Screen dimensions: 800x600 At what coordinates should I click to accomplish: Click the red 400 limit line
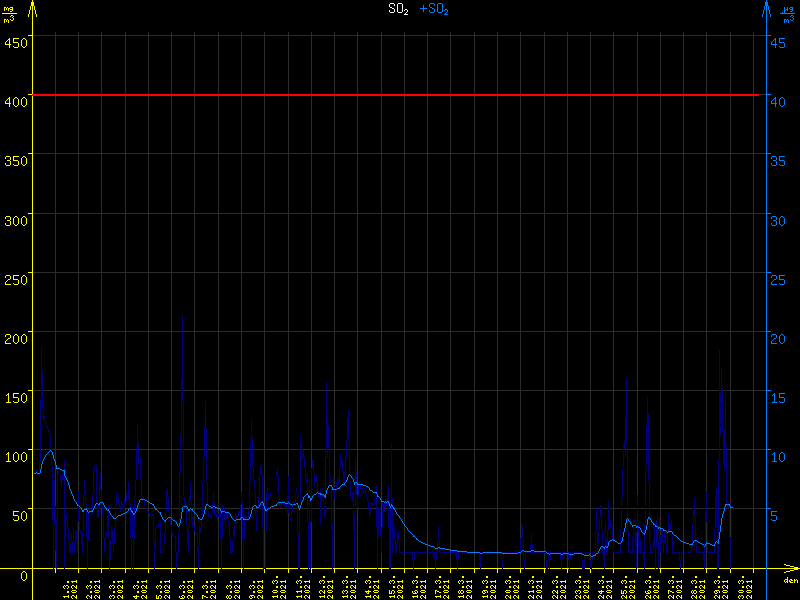point(400,95)
